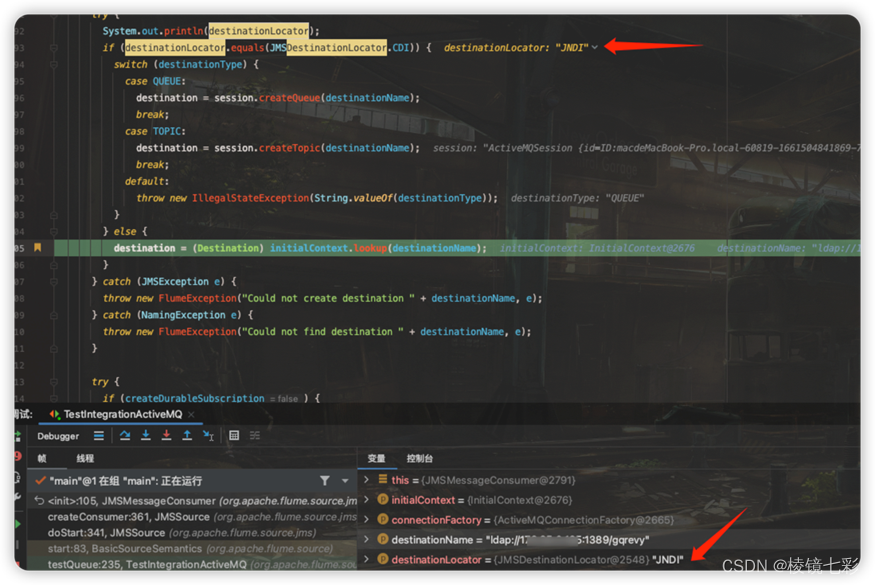Click the parameter icon beside destinationLocator variable
Image resolution: width=875 pixels, height=585 pixels.
[383, 559]
